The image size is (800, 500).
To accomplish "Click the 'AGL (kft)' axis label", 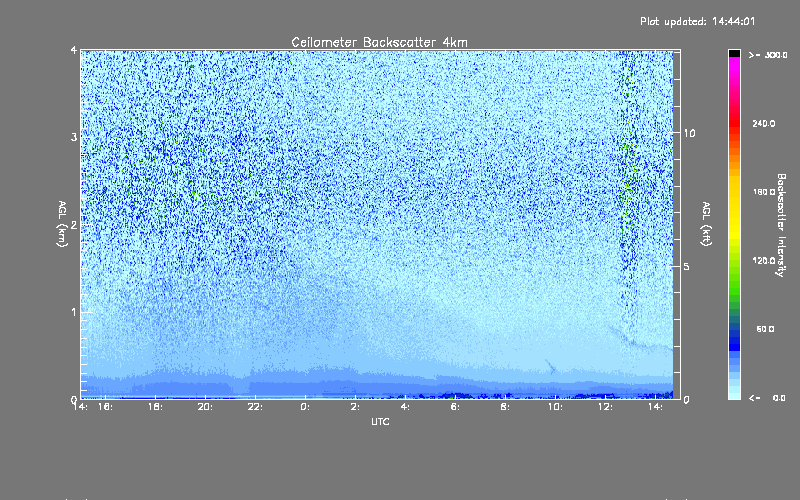I will [706, 224].
